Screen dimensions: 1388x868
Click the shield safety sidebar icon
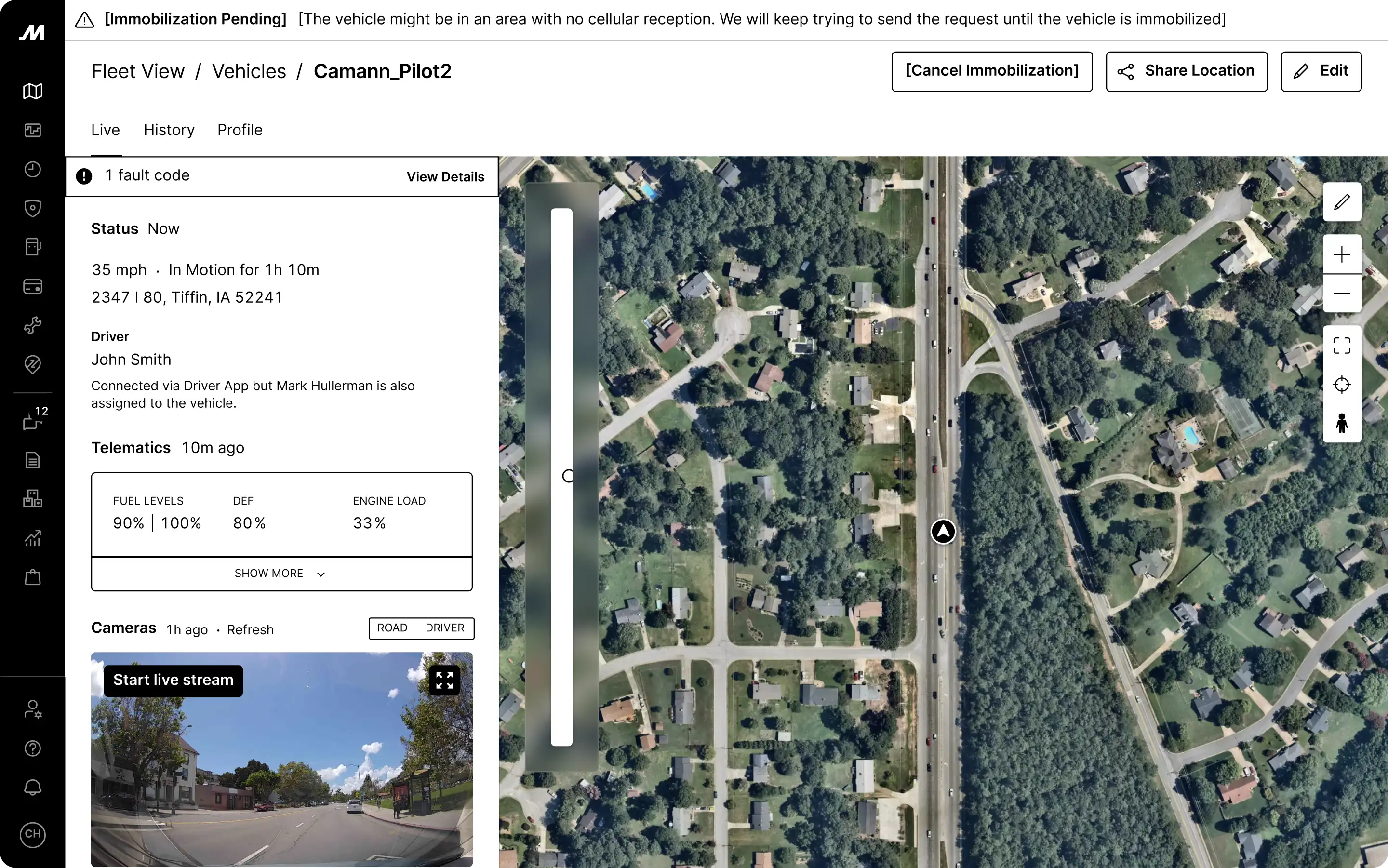click(x=33, y=208)
